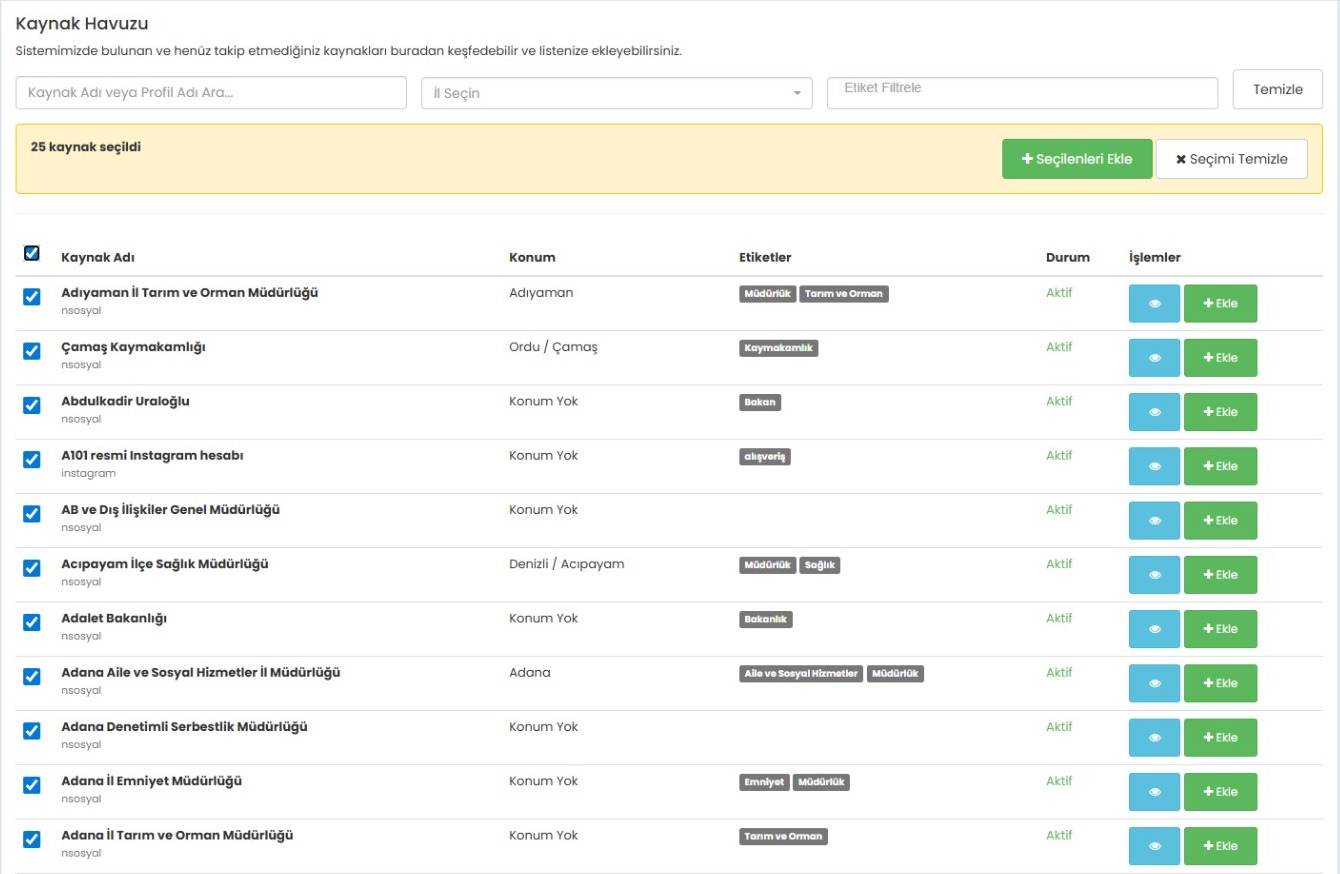1340x874 pixels.
Task: View Acıpayam İlçe Sağlık Müdürlüğü with eye icon
Action: (x=1154, y=575)
